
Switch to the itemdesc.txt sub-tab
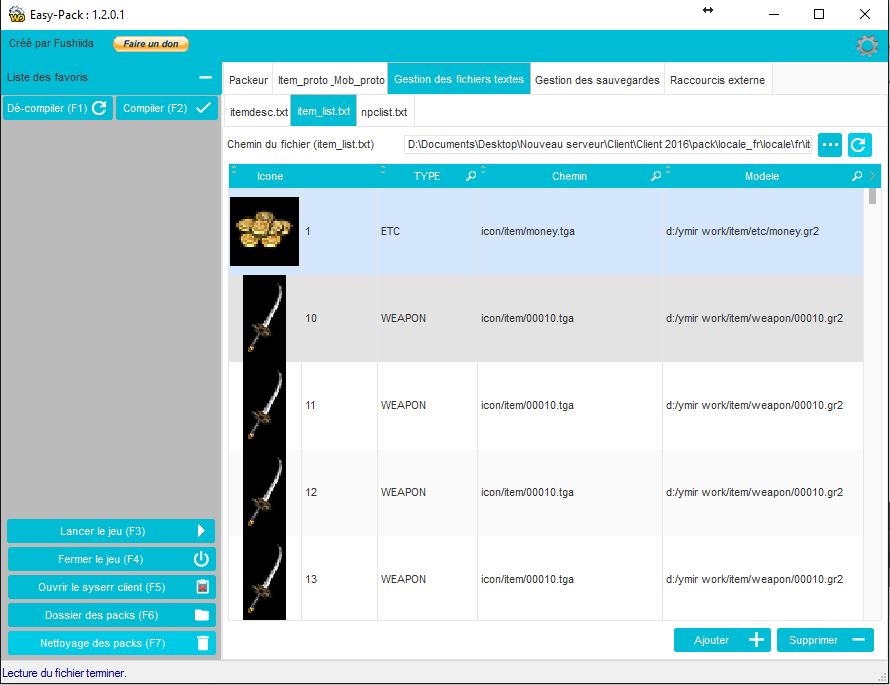point(258,112)
